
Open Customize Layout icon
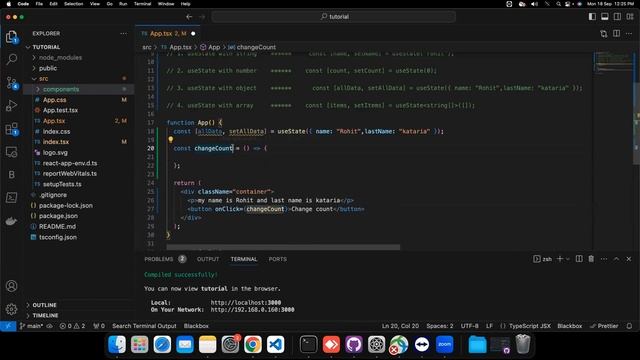click(x=630, y=17)
